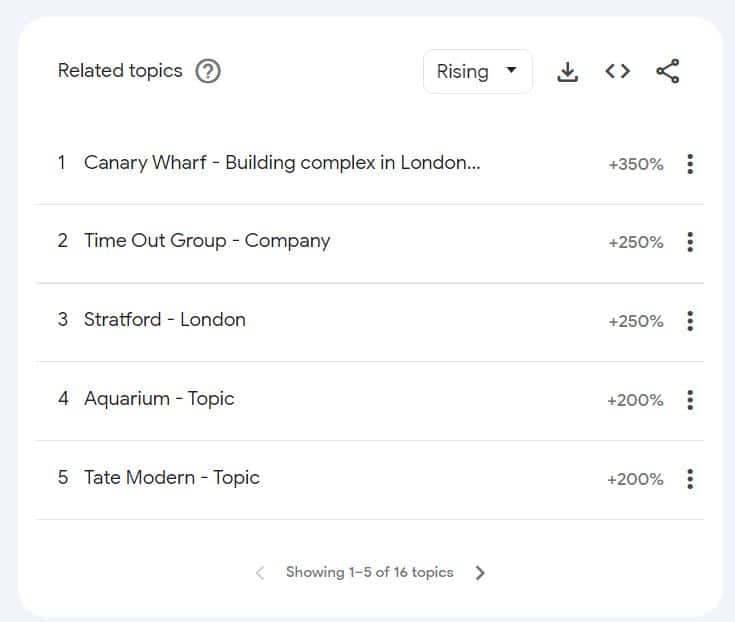
Task: Open the embed code icon
Action: pyautogui.click(x=618, y=72)
